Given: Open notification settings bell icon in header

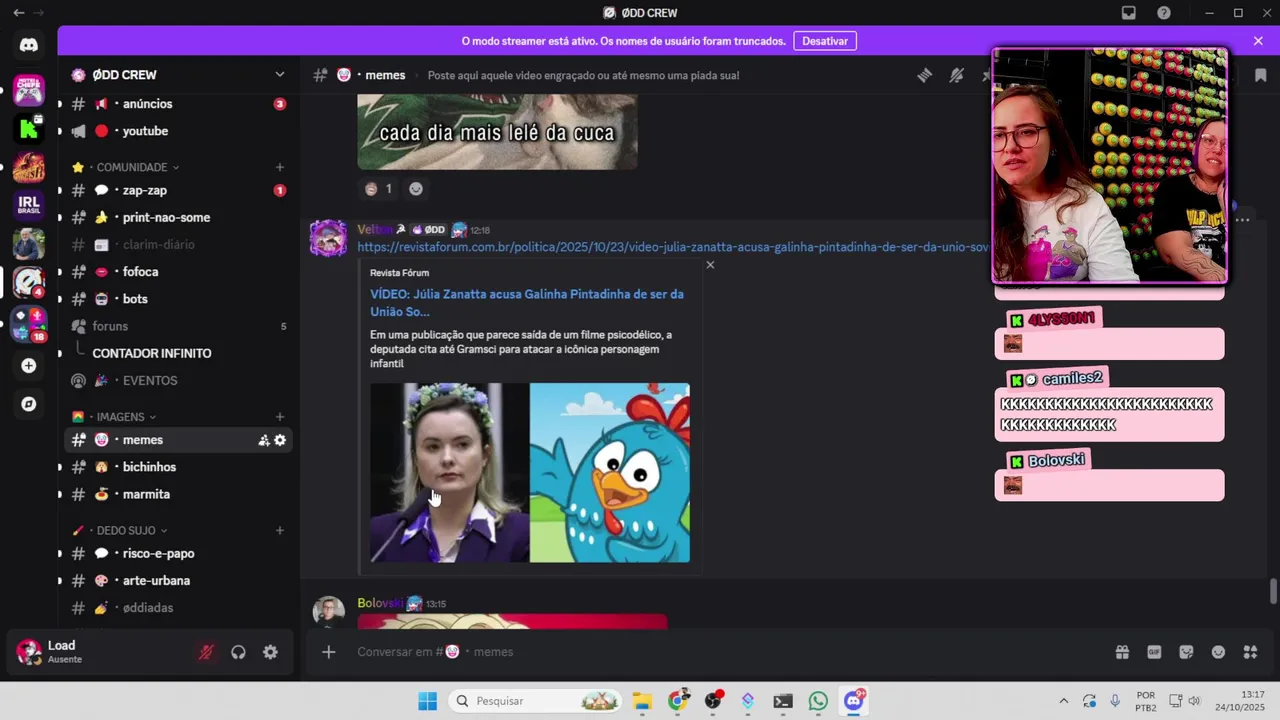Looking at the screenshot, I should coord(957,75).
